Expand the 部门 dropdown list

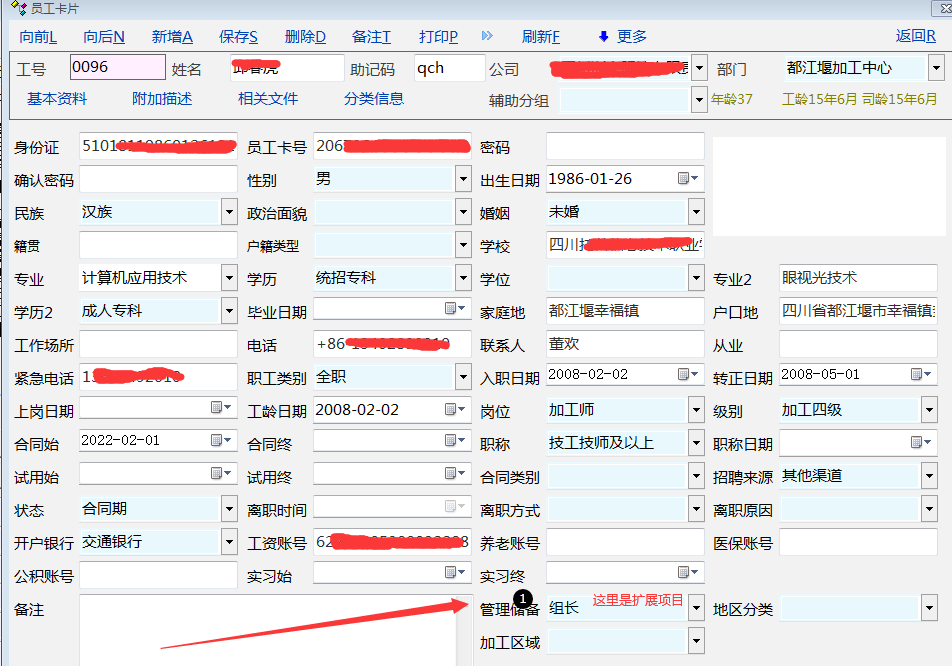pyautogui.click(x=936, y=69)
